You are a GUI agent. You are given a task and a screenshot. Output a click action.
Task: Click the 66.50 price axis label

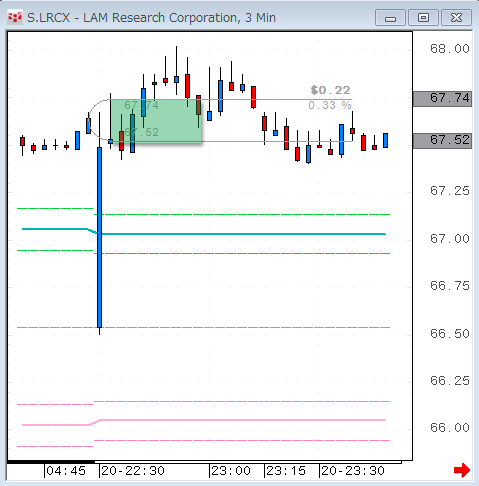tap(449, 334)
